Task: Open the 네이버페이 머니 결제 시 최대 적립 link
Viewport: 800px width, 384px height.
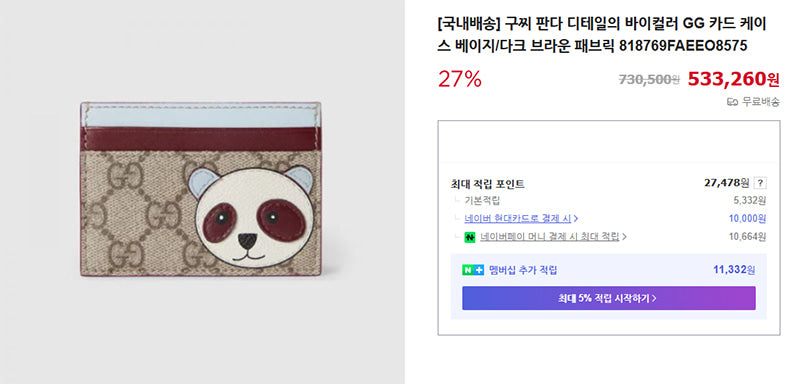Action: click(x=549, y=237)
